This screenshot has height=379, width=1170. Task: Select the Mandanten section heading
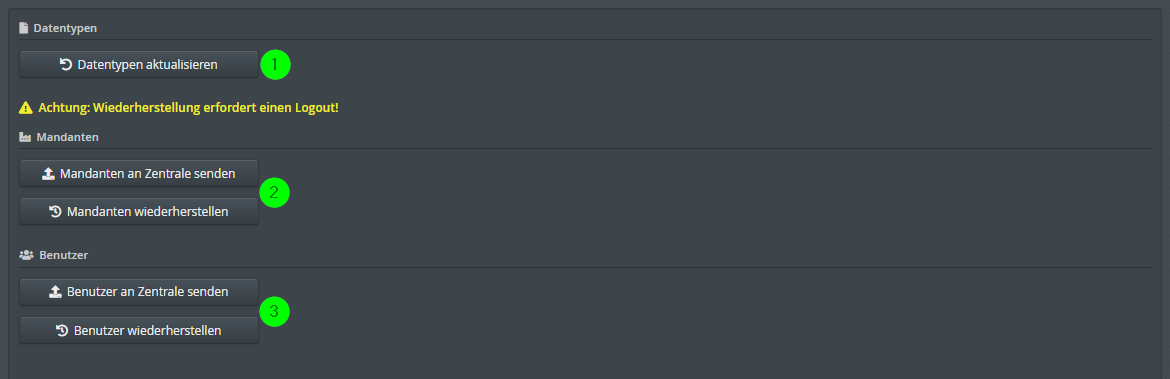click(x=68, y=137)
